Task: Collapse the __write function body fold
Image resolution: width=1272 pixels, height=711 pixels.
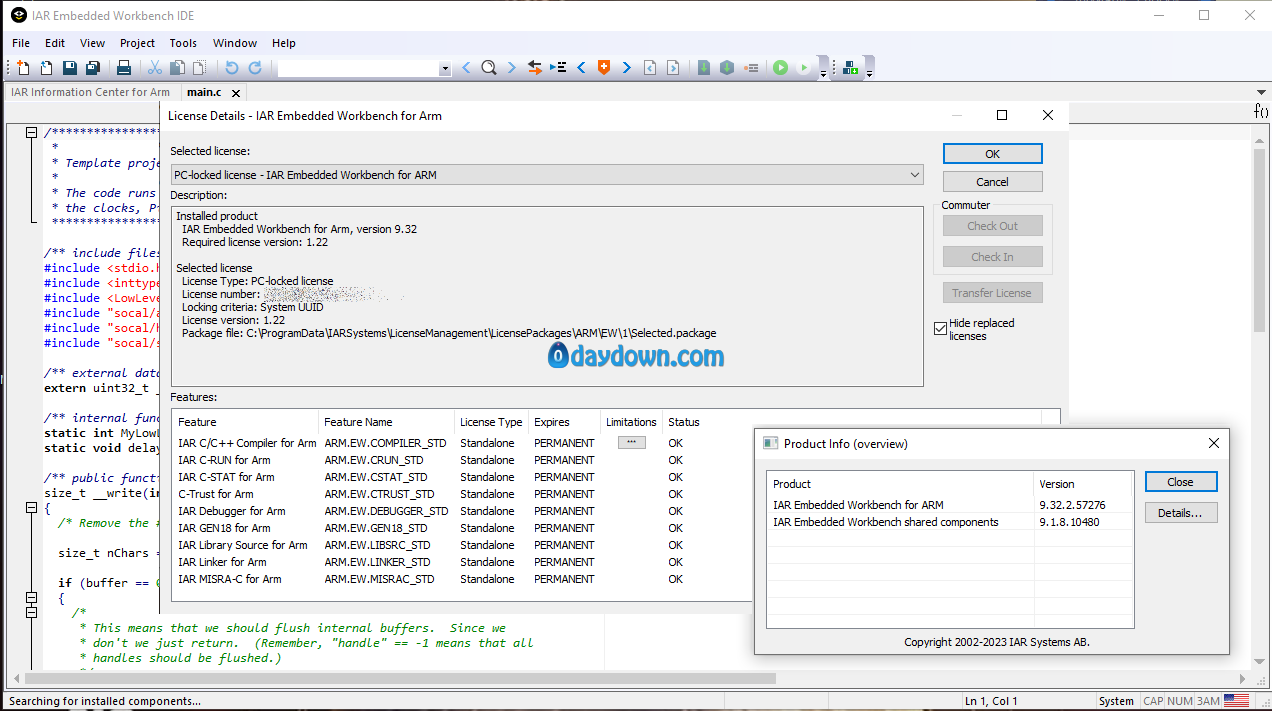Action: (x=31, y=508)
